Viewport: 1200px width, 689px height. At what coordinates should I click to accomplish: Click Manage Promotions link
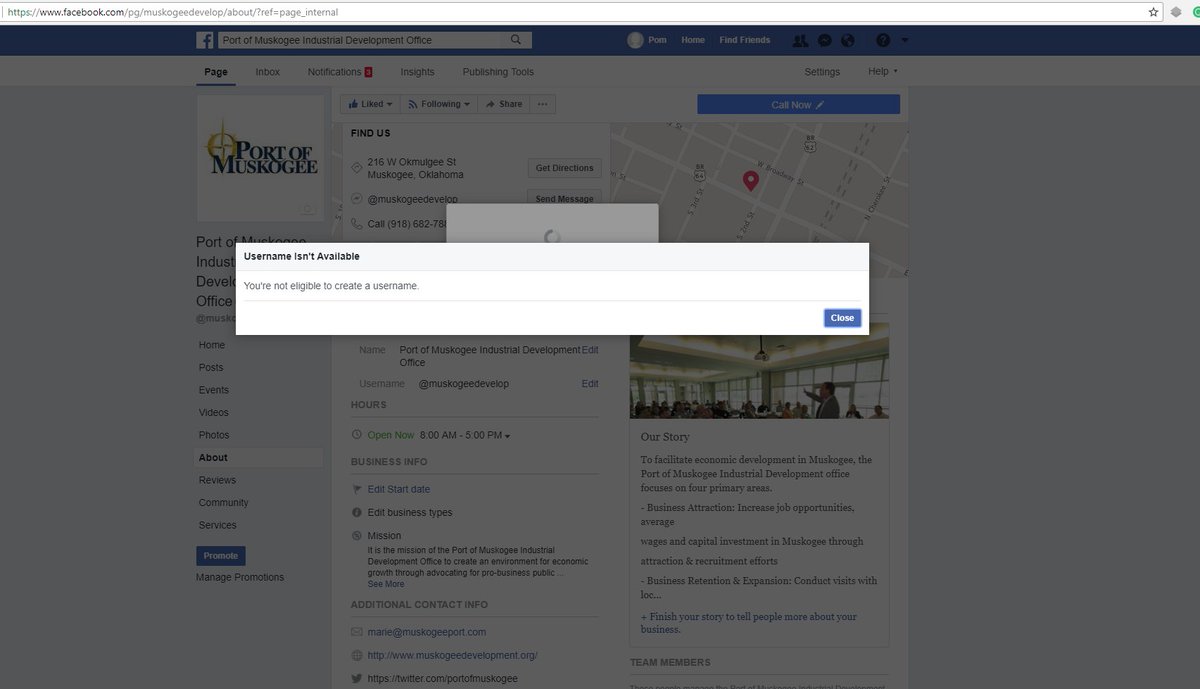pyautogui.click(x=240, y=577)
